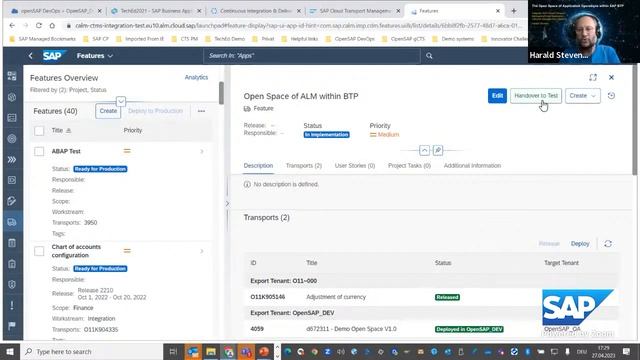Switch to the Project Tasks (0) tab
The height and width of the screenshot is (360, 640).
(x=409, y=166)
